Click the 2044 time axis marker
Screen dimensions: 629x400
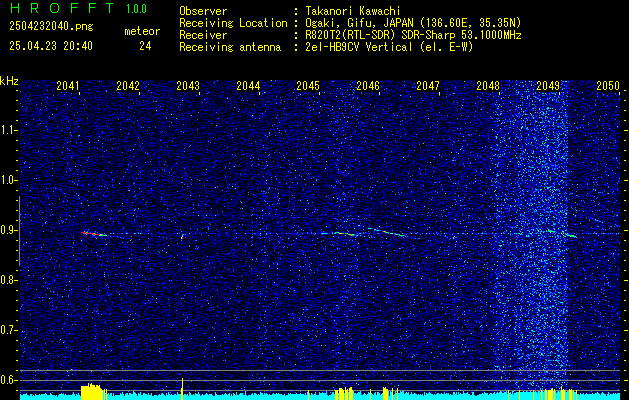[248, 85]
